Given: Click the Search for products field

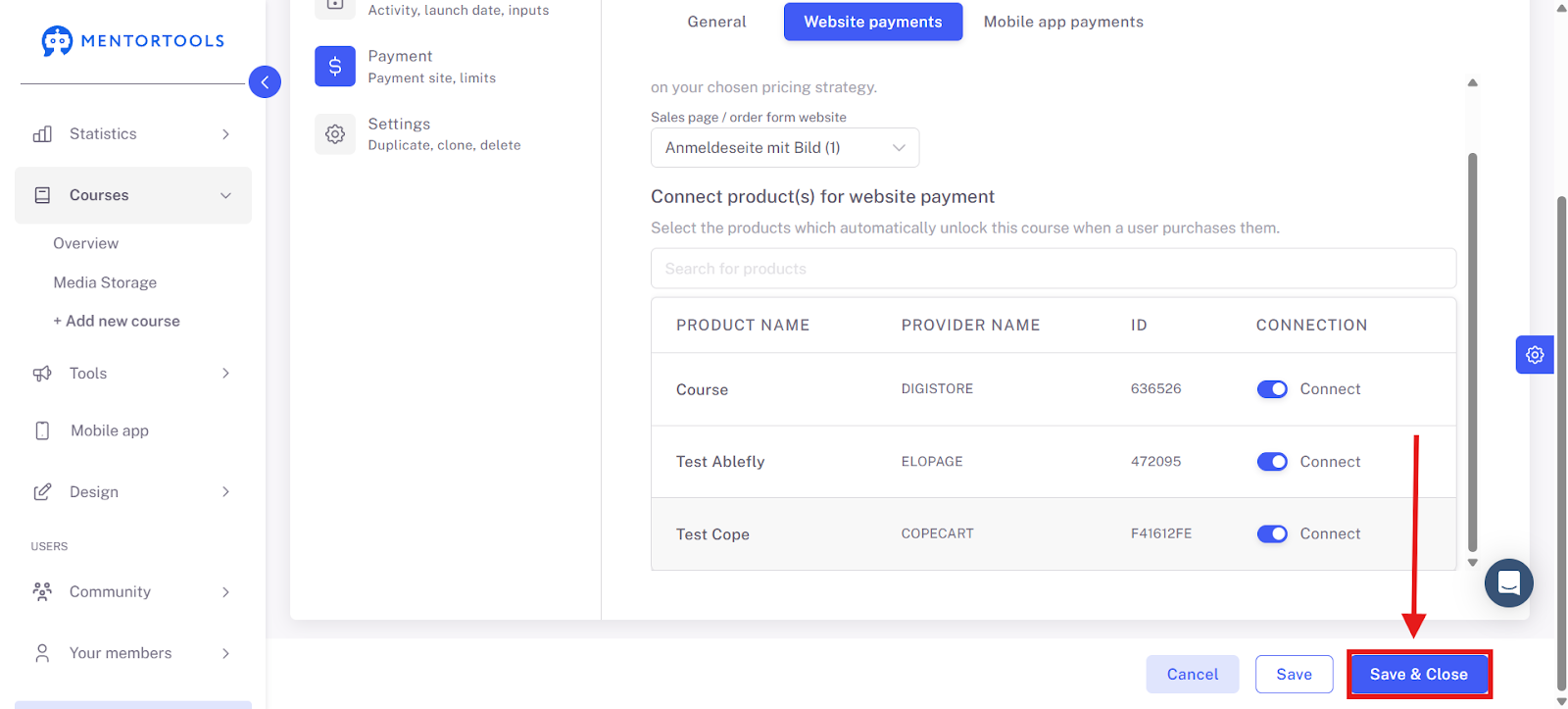Looking at the screenshot, I should point(1053,269).
